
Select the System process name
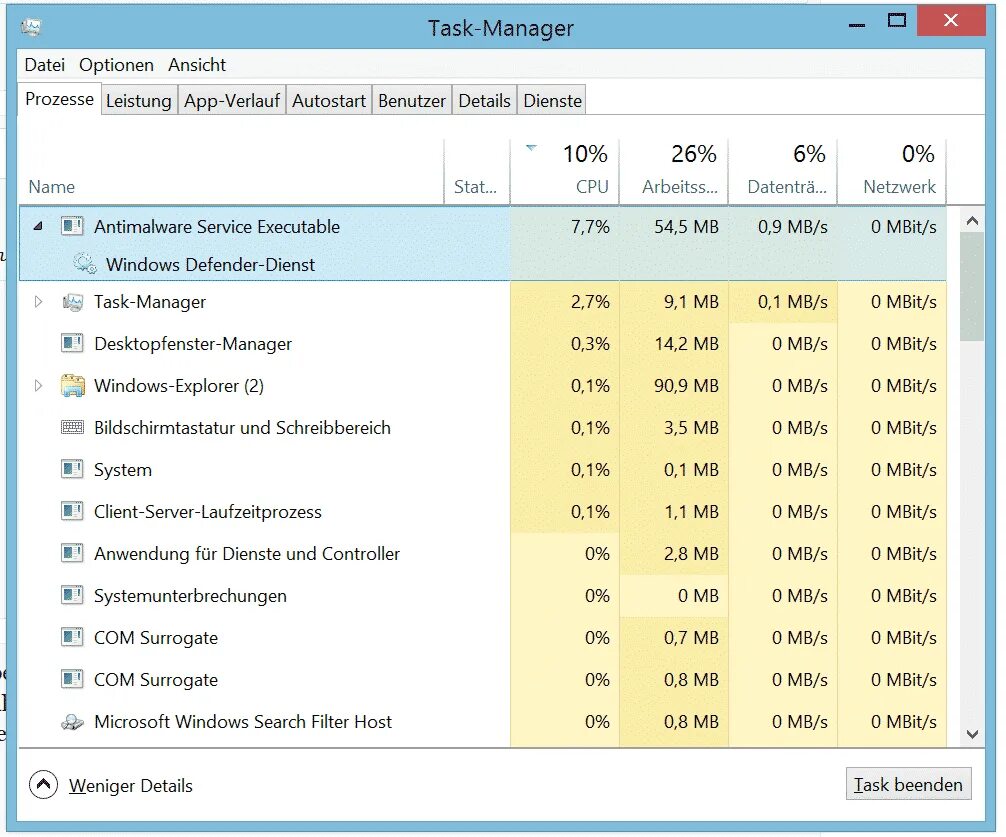point(123,469)
